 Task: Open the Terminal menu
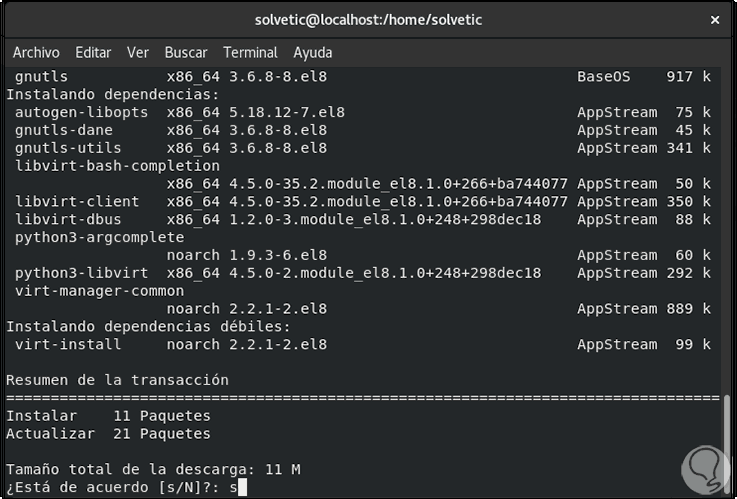pos(250,52)
